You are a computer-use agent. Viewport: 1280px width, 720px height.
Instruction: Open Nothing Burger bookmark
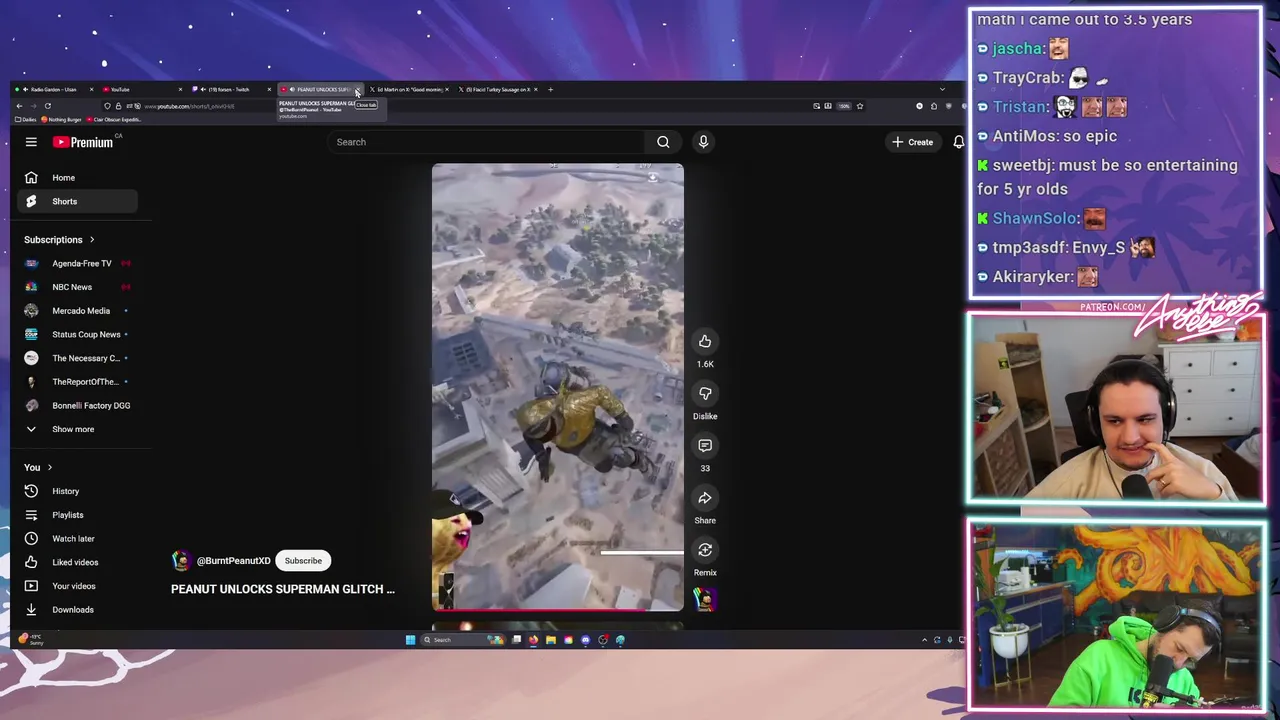tap(62, 119)
